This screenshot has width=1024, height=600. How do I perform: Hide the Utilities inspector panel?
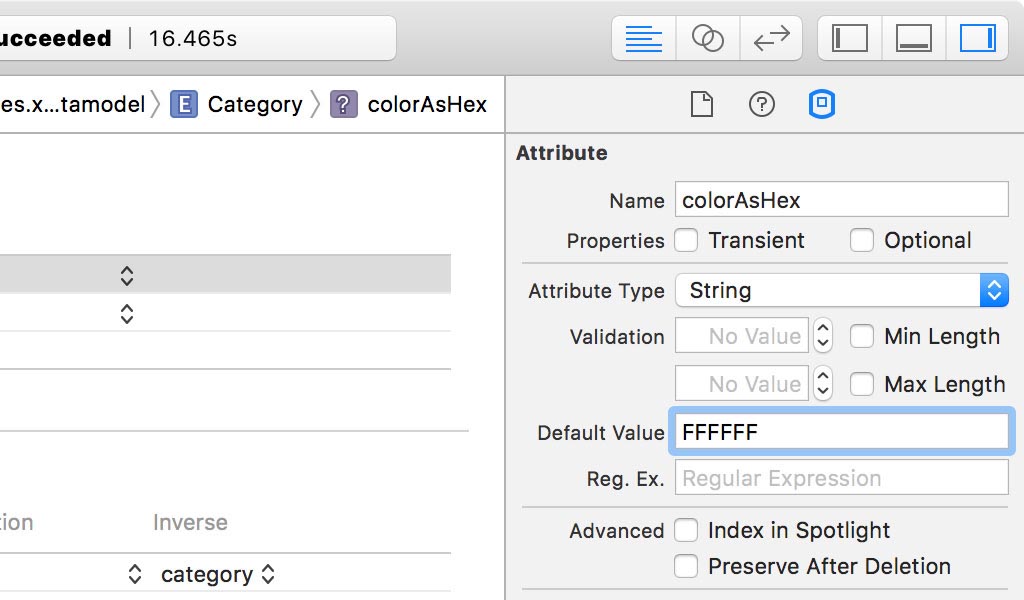click(978, 38)
